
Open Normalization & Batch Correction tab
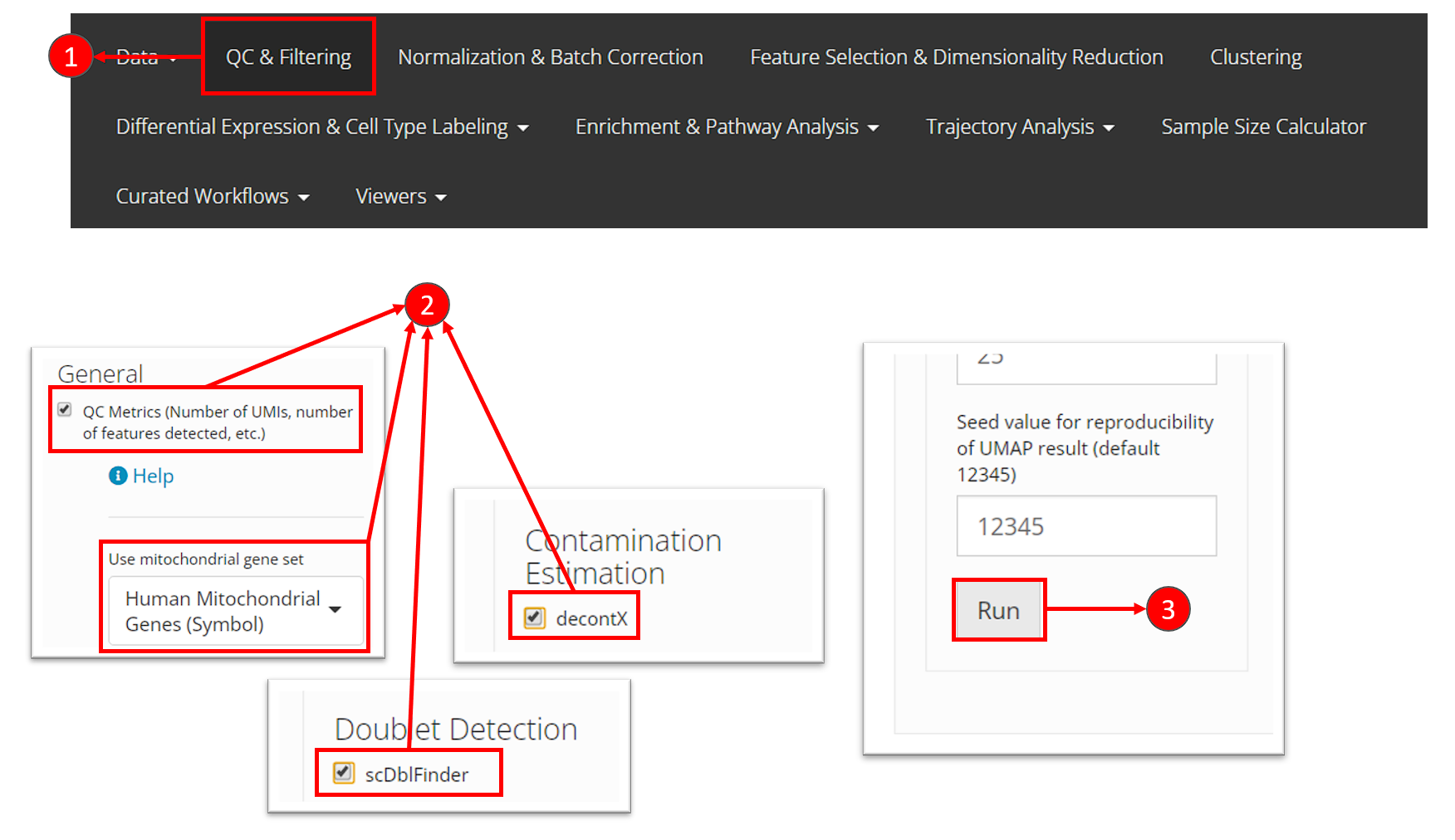550,57
